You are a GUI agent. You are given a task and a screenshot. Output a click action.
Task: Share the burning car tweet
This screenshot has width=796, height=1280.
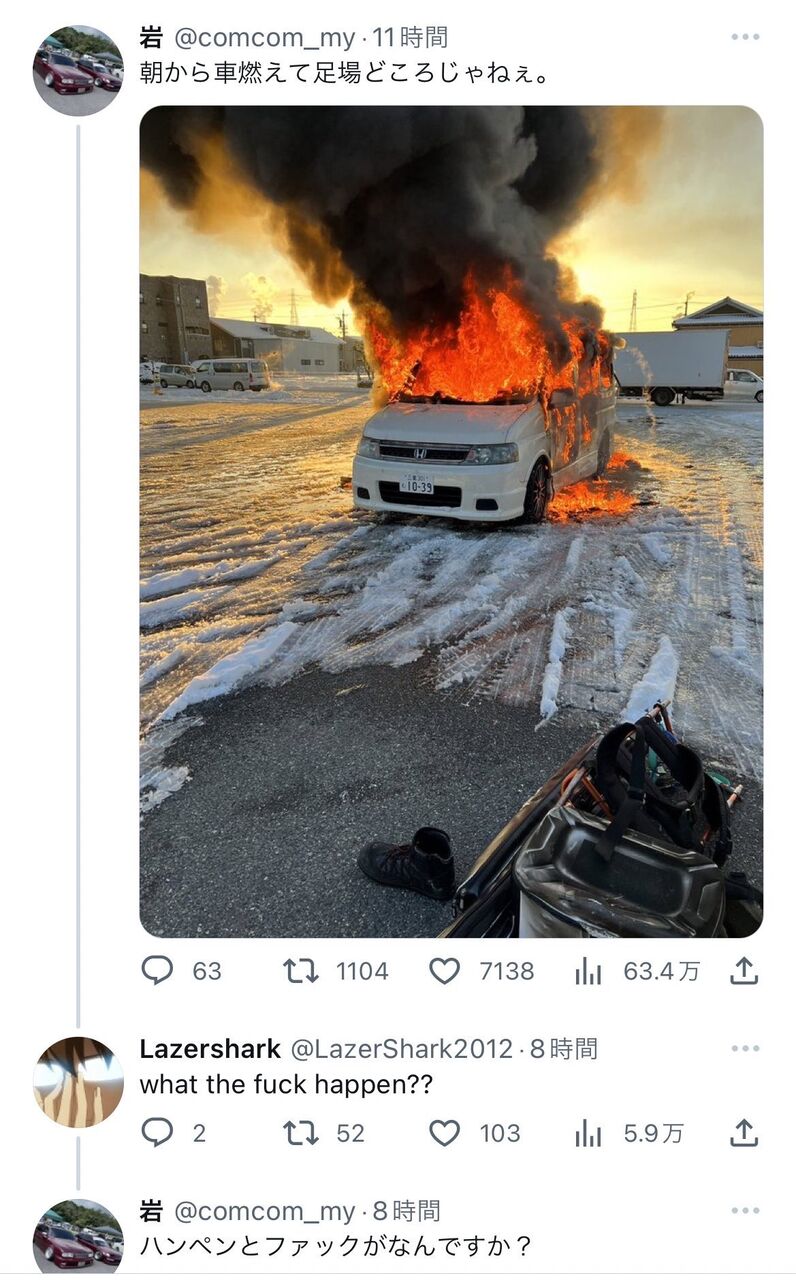point(744,970)
